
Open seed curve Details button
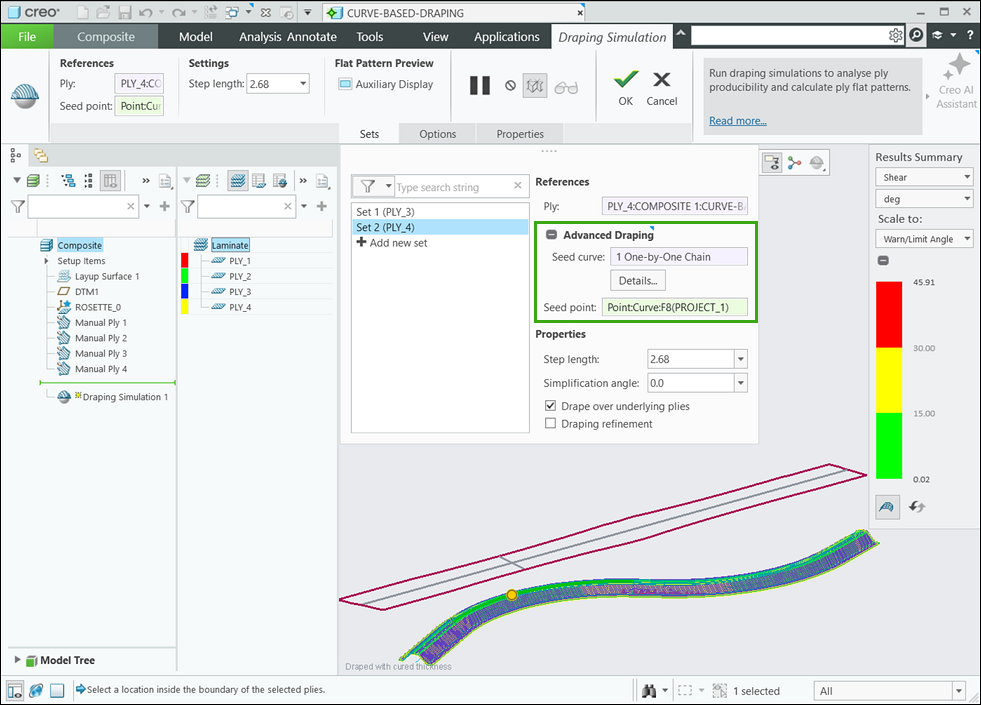[x=638, y=280]
